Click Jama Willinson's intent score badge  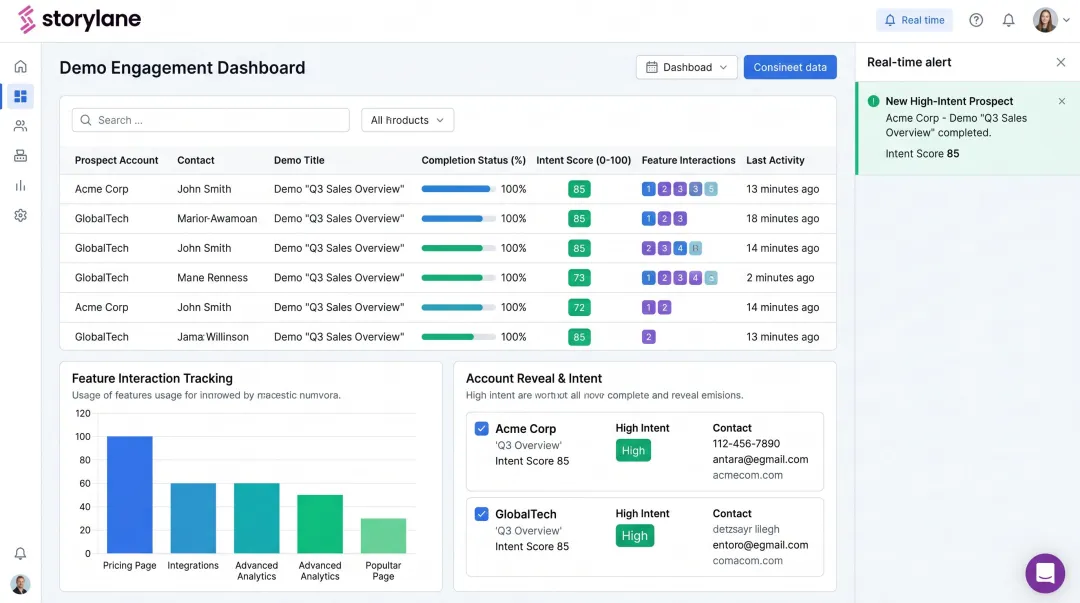(x=579, y=337)
